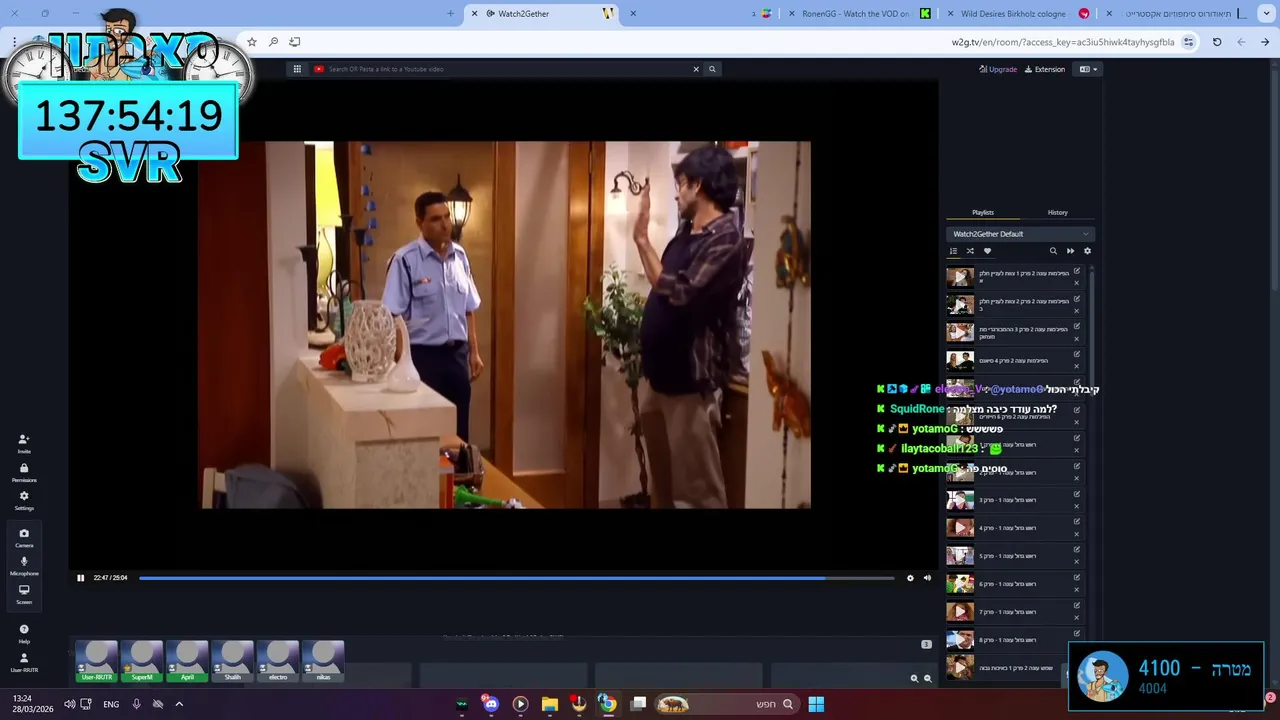Click the video progress bar
This screenshot has height=720, width=1280.
point(516,578)
